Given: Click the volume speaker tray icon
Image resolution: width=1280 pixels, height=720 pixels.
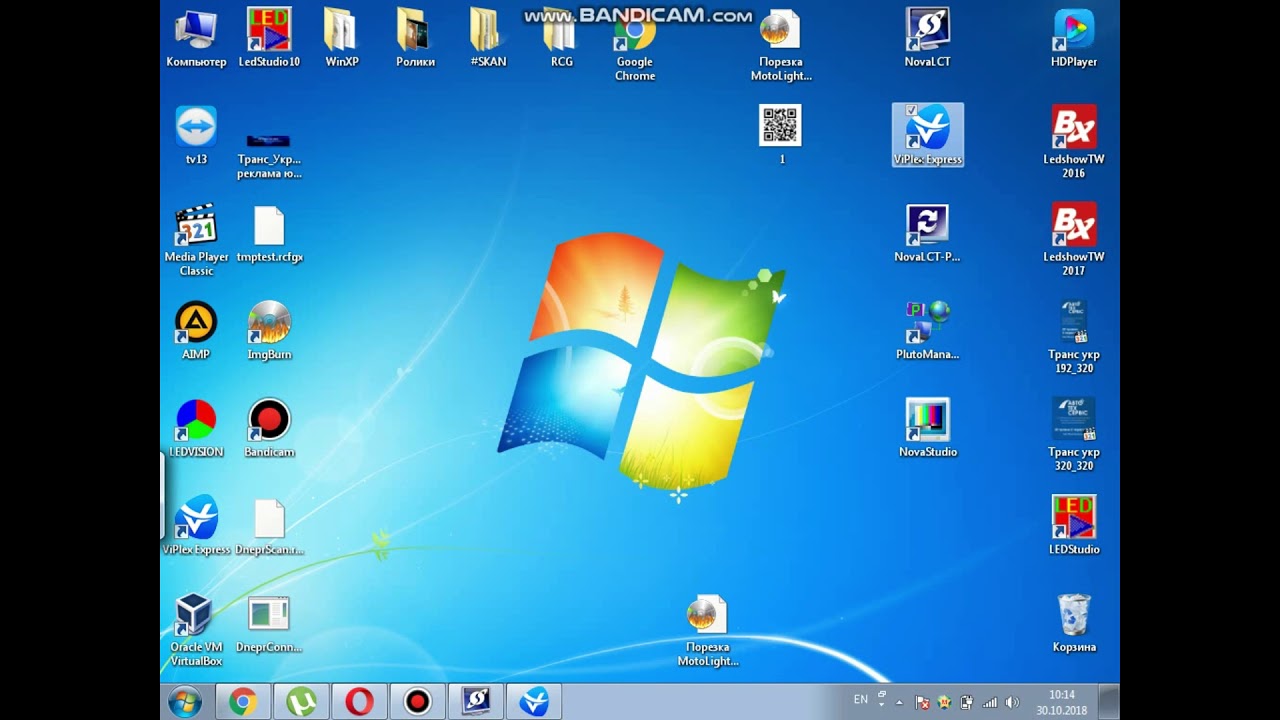Looking at the screenshot, I should coord(1012,702).
